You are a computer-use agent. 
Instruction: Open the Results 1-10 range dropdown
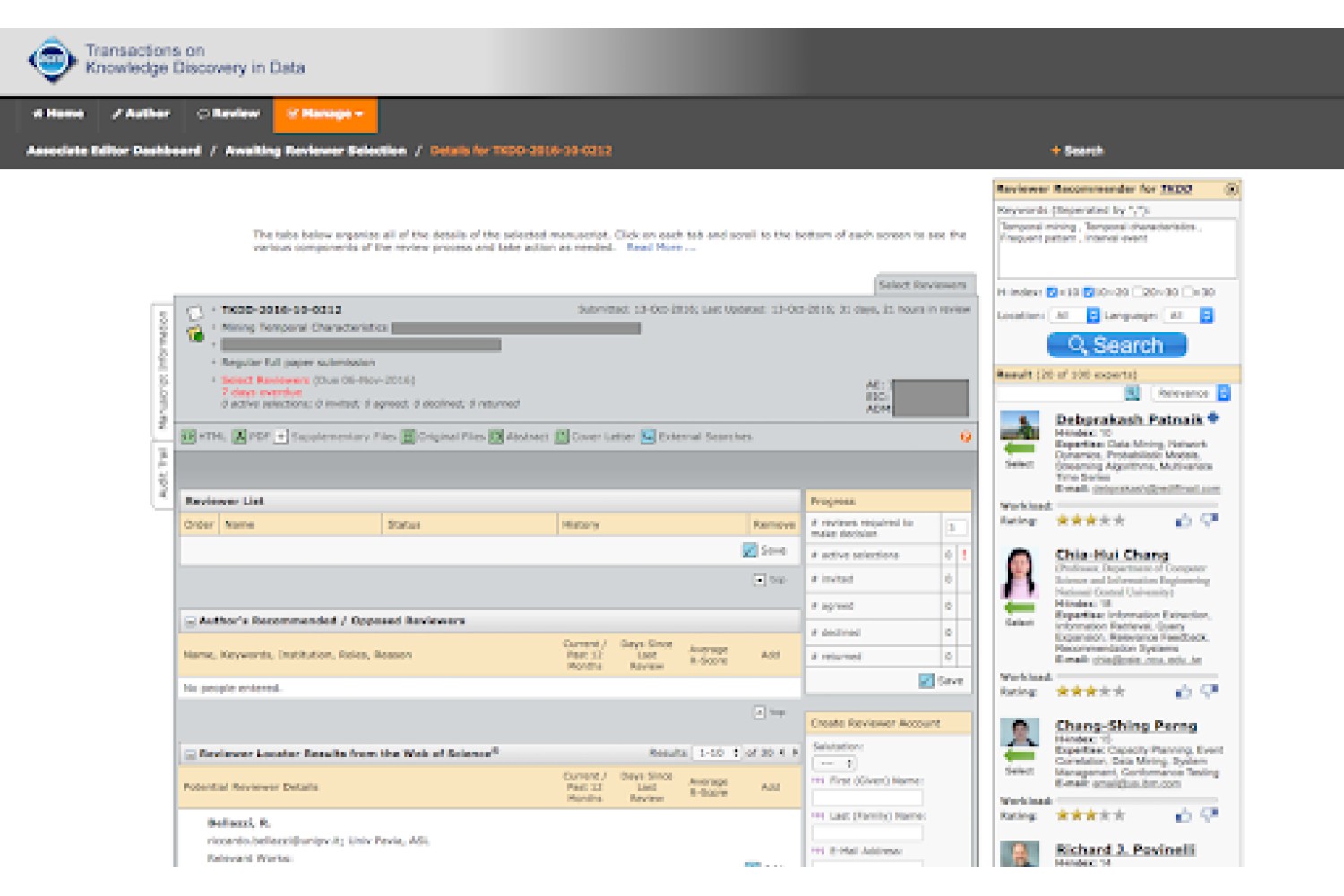click(719, 753)
